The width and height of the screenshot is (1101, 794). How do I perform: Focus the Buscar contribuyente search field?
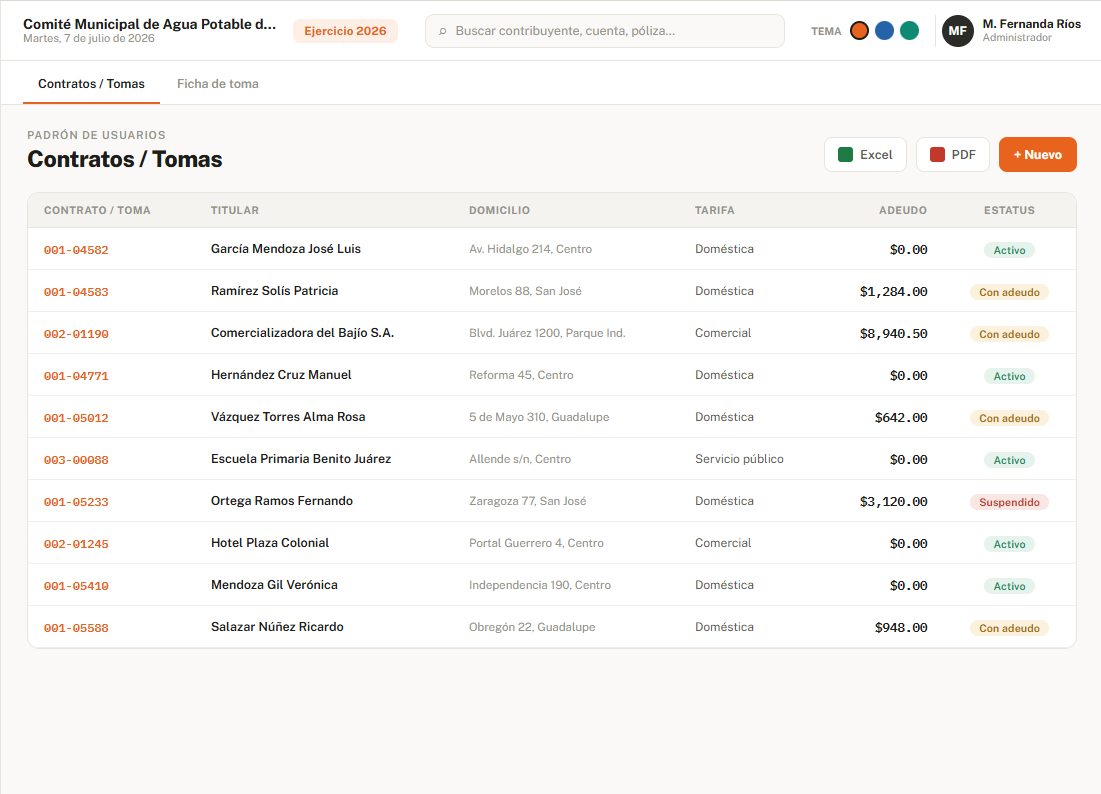605,31
